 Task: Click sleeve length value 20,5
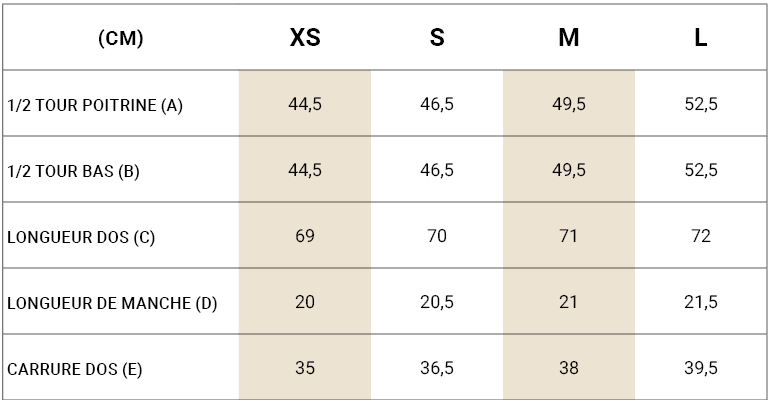click(x=437, y=302)
